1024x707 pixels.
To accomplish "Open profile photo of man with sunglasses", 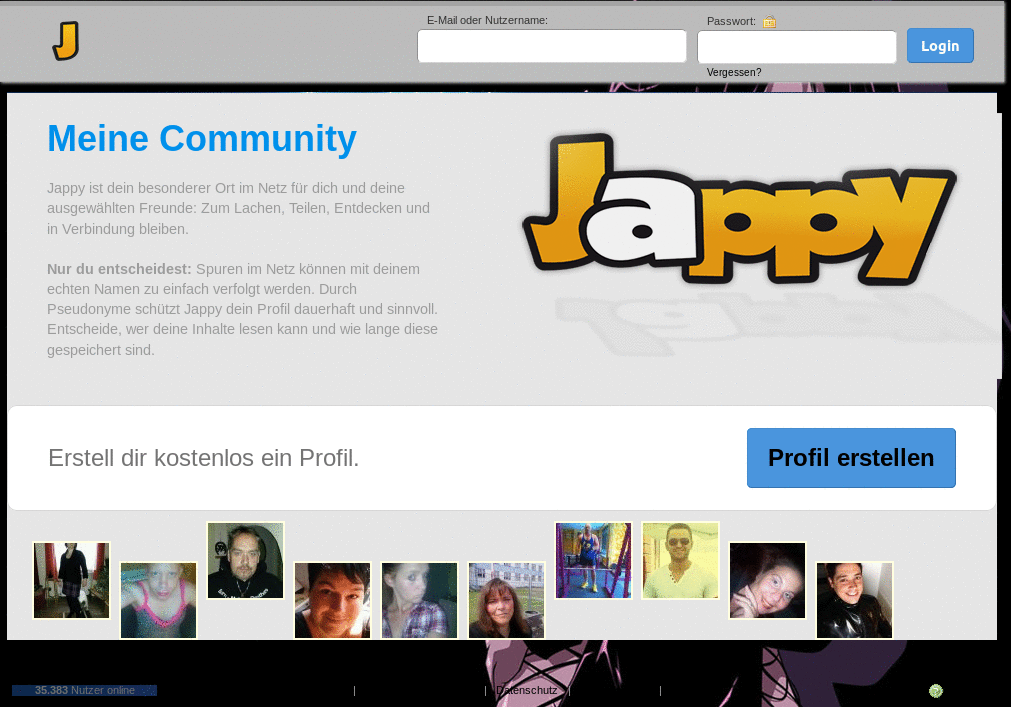I will pyautogui.click(x=680, y=560).
